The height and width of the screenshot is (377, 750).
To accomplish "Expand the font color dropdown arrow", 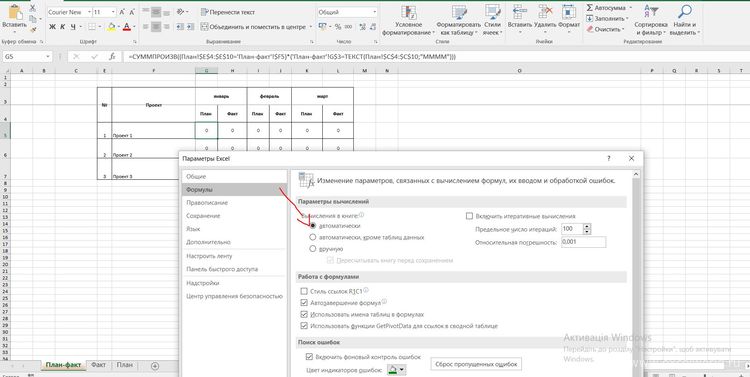I will [134, 27].
